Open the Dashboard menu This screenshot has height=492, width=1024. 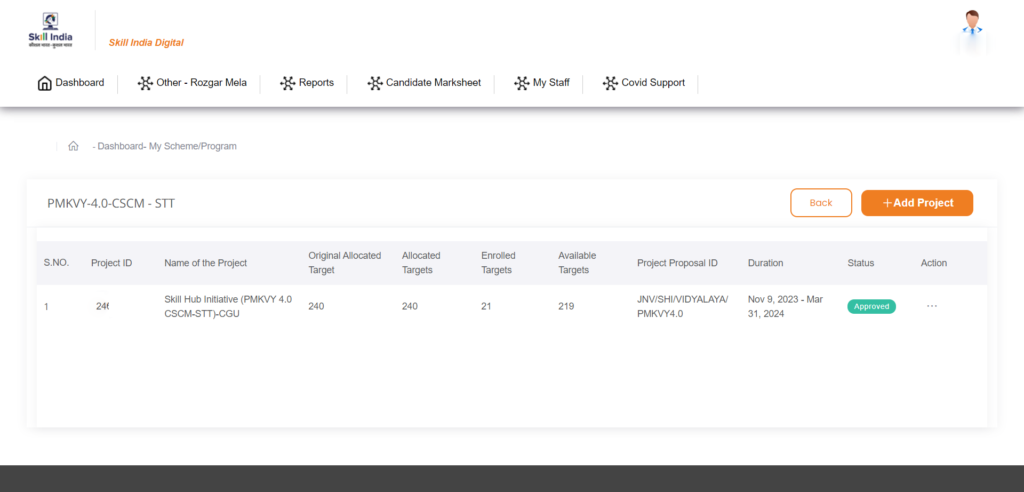pyautogui.click(x=71, y=83)
